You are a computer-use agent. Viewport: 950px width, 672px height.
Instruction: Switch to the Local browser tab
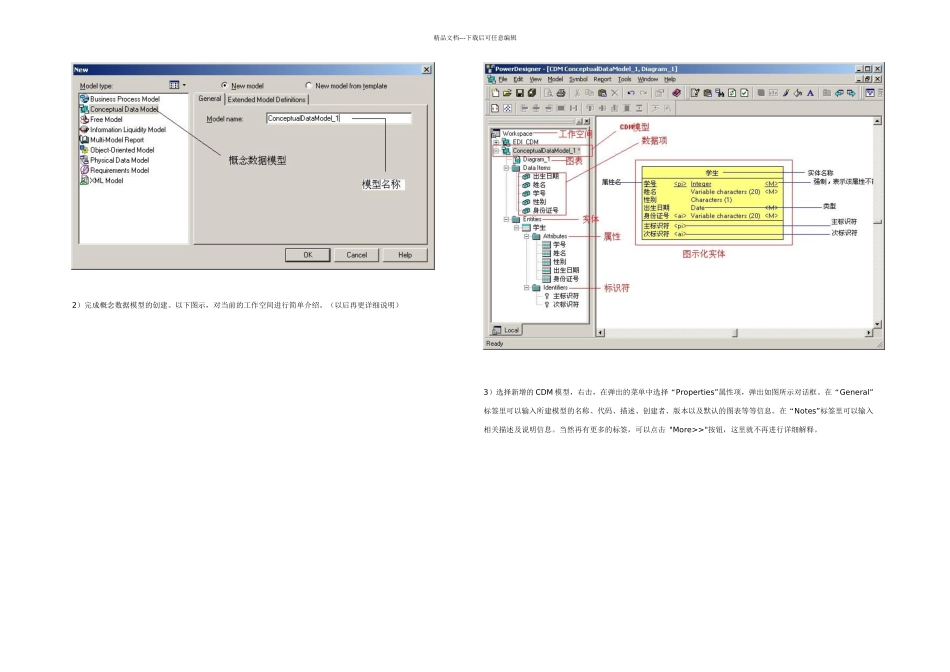507,330
